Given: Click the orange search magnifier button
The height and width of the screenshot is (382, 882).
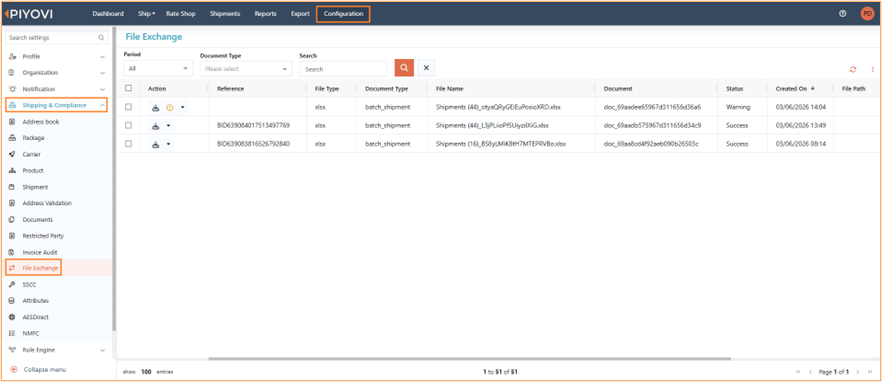Looking at the screenshot, I should tap(404, 68).
